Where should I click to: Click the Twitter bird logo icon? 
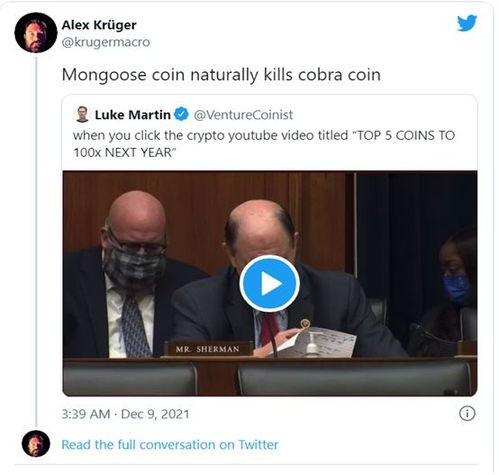pyautogui.click(x=467, y=23)
